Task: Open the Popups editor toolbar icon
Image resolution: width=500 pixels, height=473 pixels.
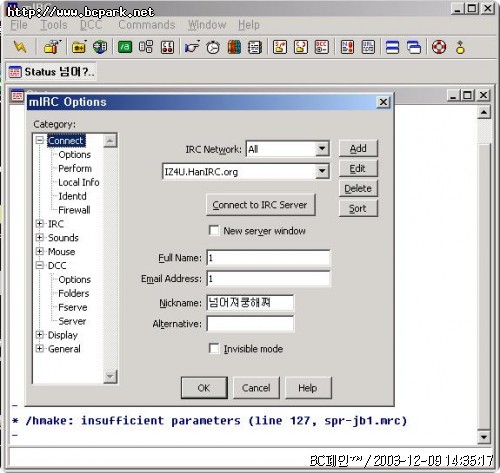Action: point(146,47)
